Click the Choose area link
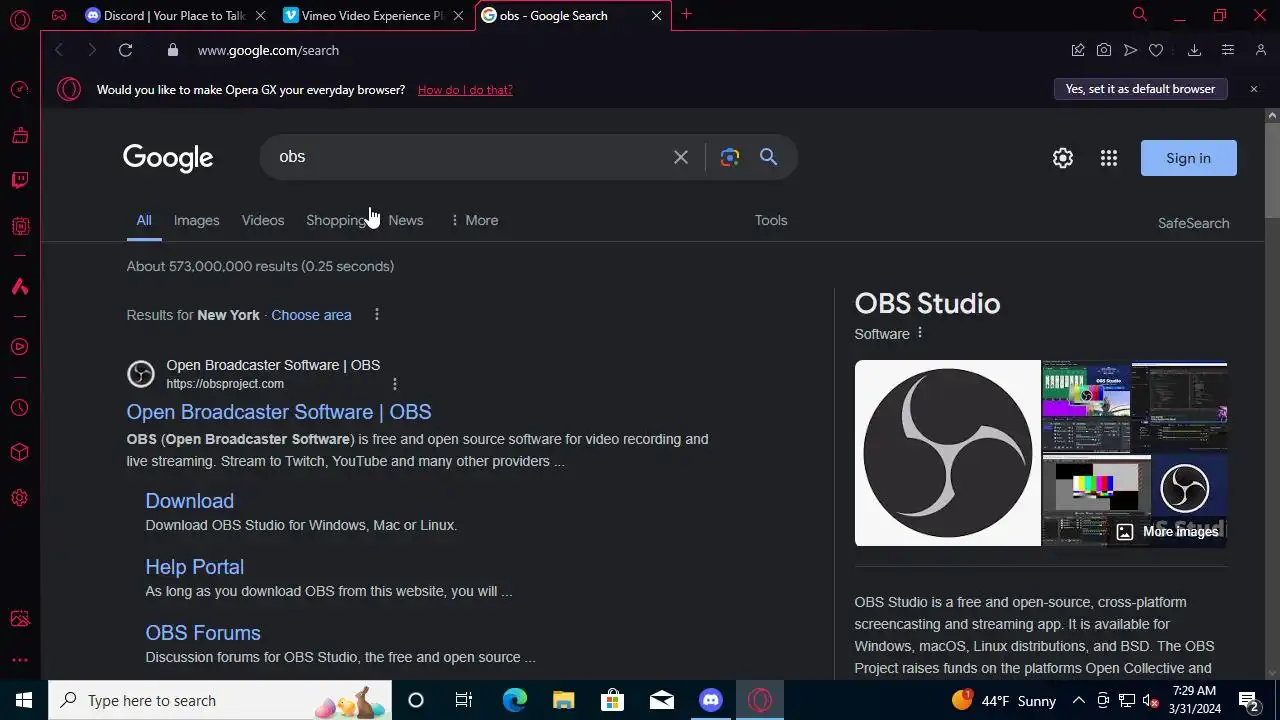Viewport: 1280px width, 720px height. (x=311, y=314)
